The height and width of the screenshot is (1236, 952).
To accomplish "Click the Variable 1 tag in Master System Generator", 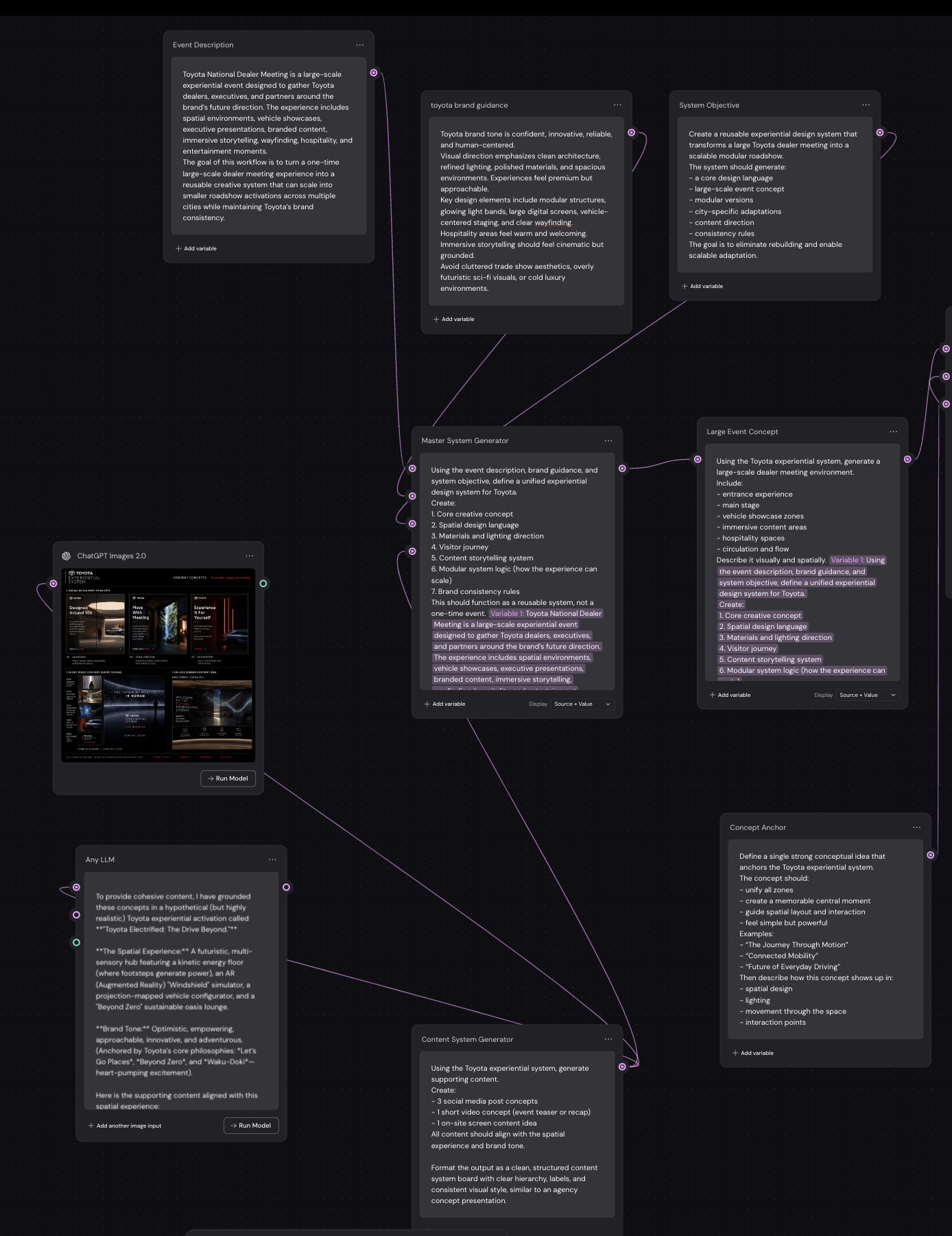I will pyautogui.click(x=506, y=614).
